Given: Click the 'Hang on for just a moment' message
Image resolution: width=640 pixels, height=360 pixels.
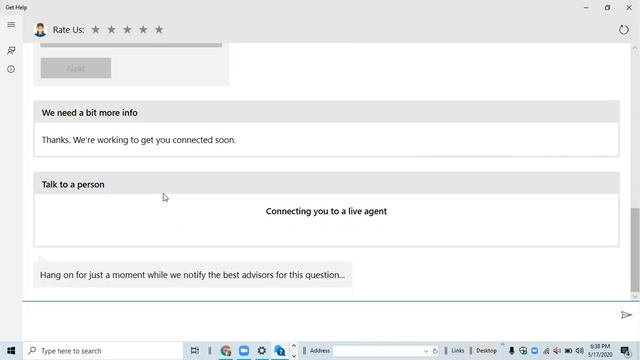Looking at the screenshot, I should tap(192, 275).
